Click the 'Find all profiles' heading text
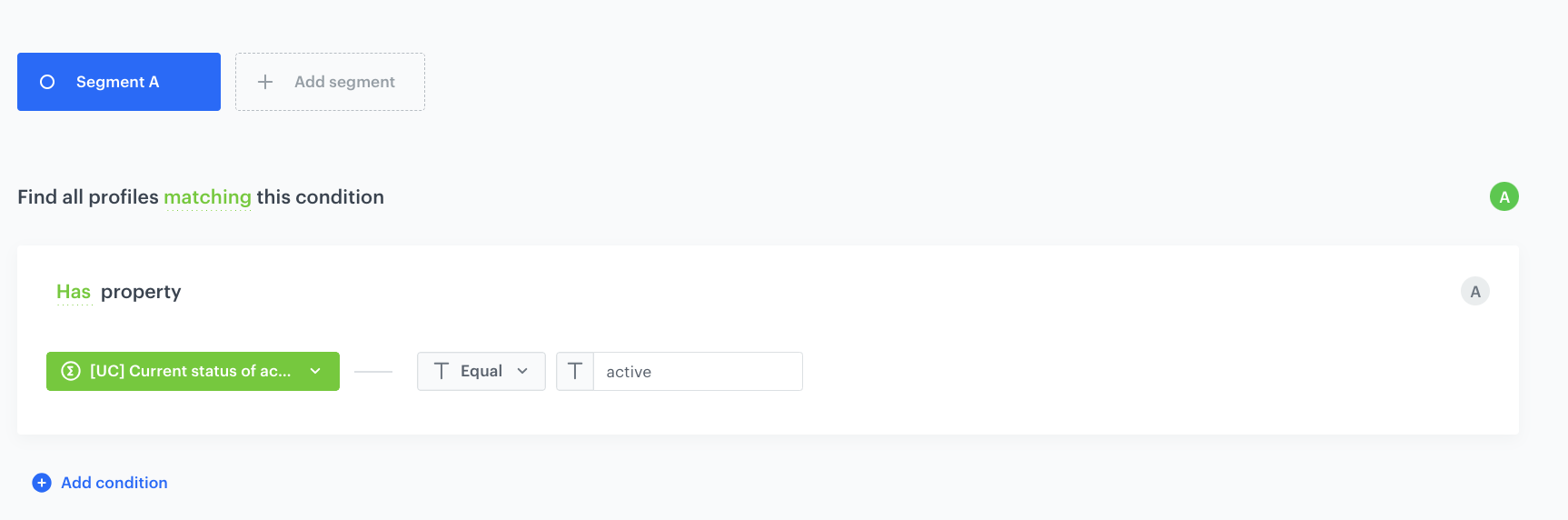Screen dimensions: 1568x520 [x=88, y=197]
